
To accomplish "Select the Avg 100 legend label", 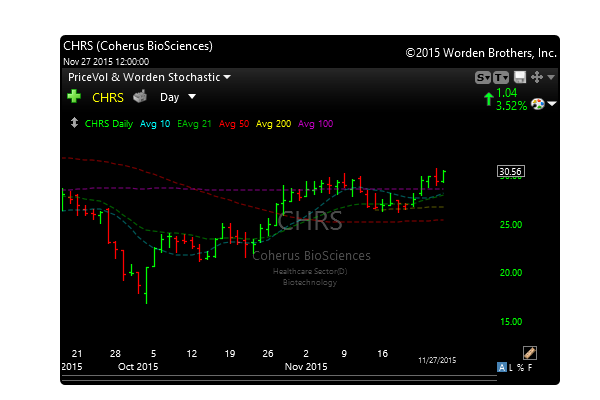I will tap(315, 124).
